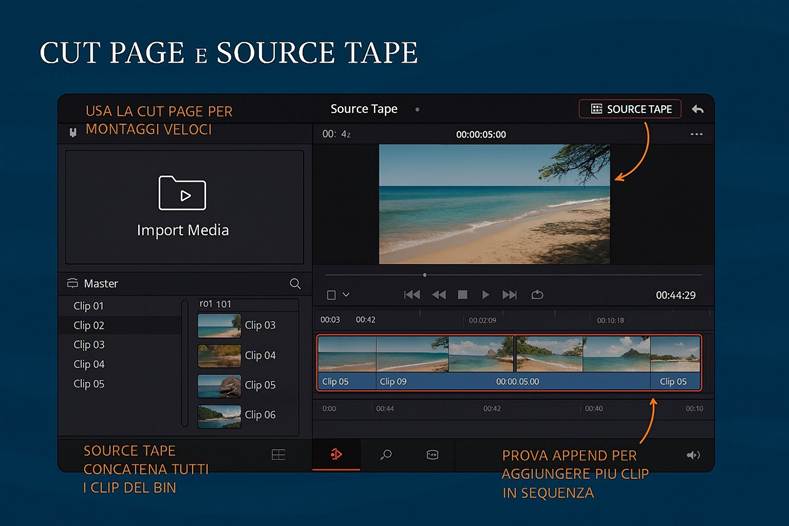
Task: Click the magnifier page icon in bottom bar
Action: coord(386,455)
